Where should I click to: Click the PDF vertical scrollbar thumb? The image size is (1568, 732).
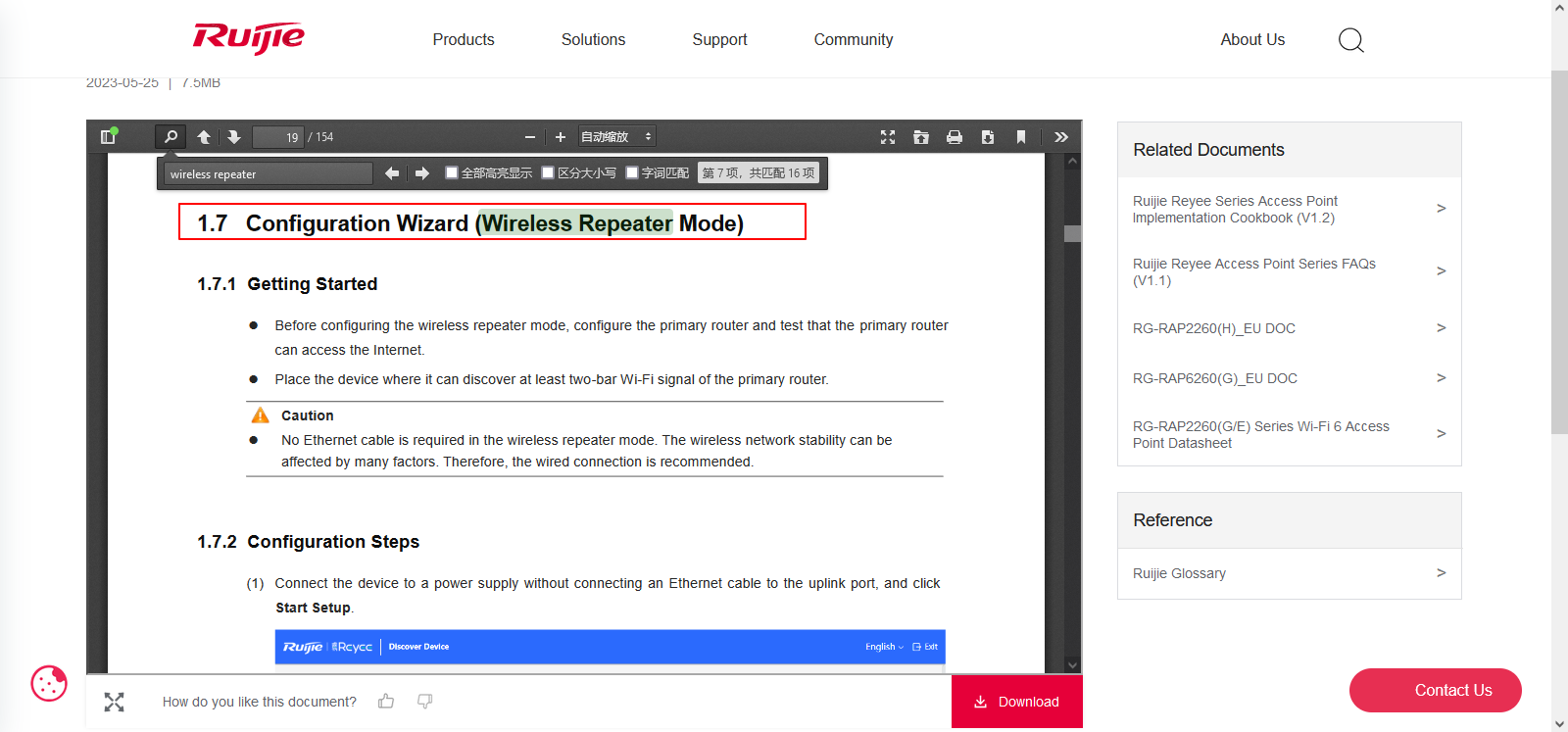[1072, 233]
